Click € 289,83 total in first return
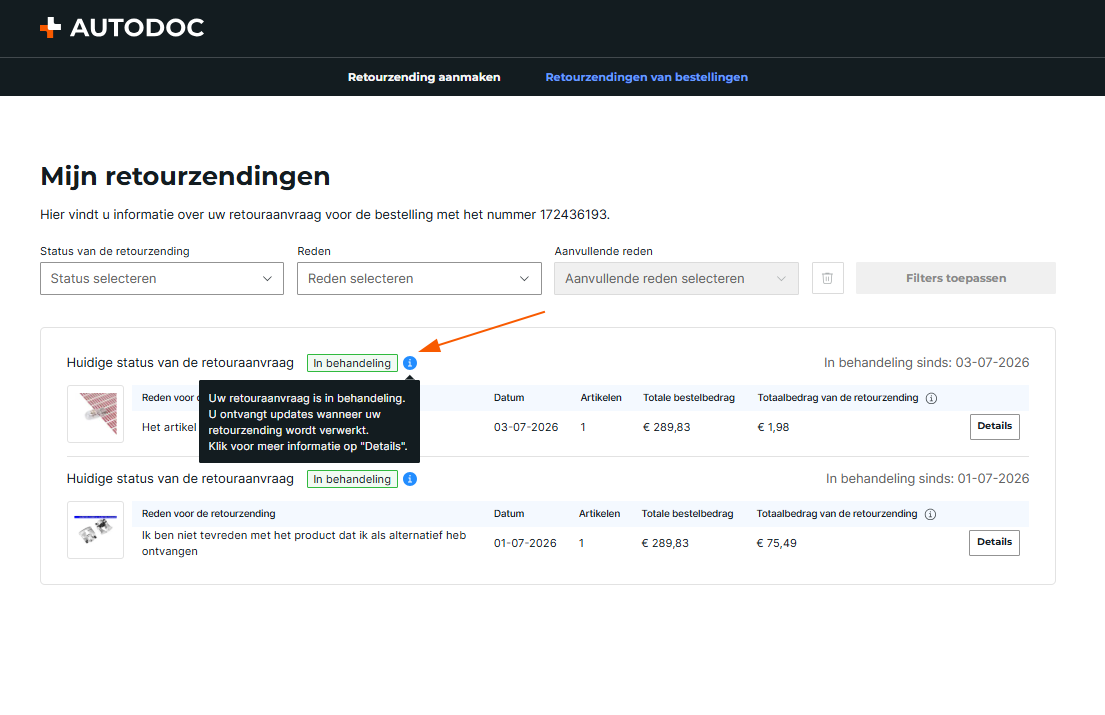The width and height of the screenshot is (1105, 715). pos(667,427)
